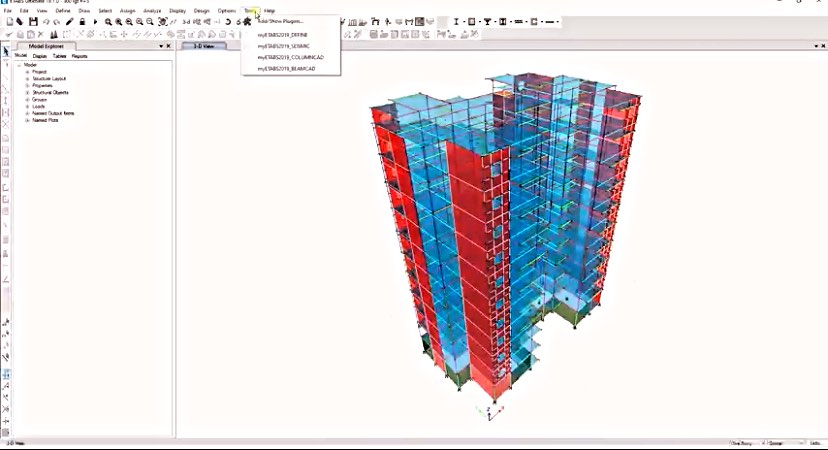This screenshot has height=450, width=828.
Task: Expand the Structure Layout tree node
Action: (x=27, y=78)
